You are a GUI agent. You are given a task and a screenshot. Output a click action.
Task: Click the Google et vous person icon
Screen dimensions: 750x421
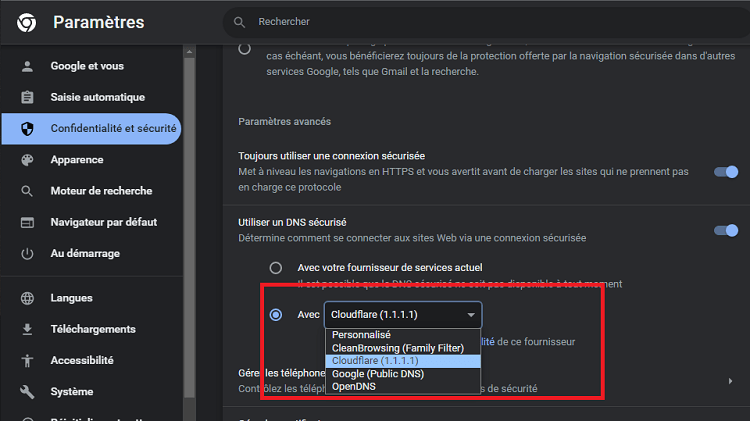click(x=27, y=66)
